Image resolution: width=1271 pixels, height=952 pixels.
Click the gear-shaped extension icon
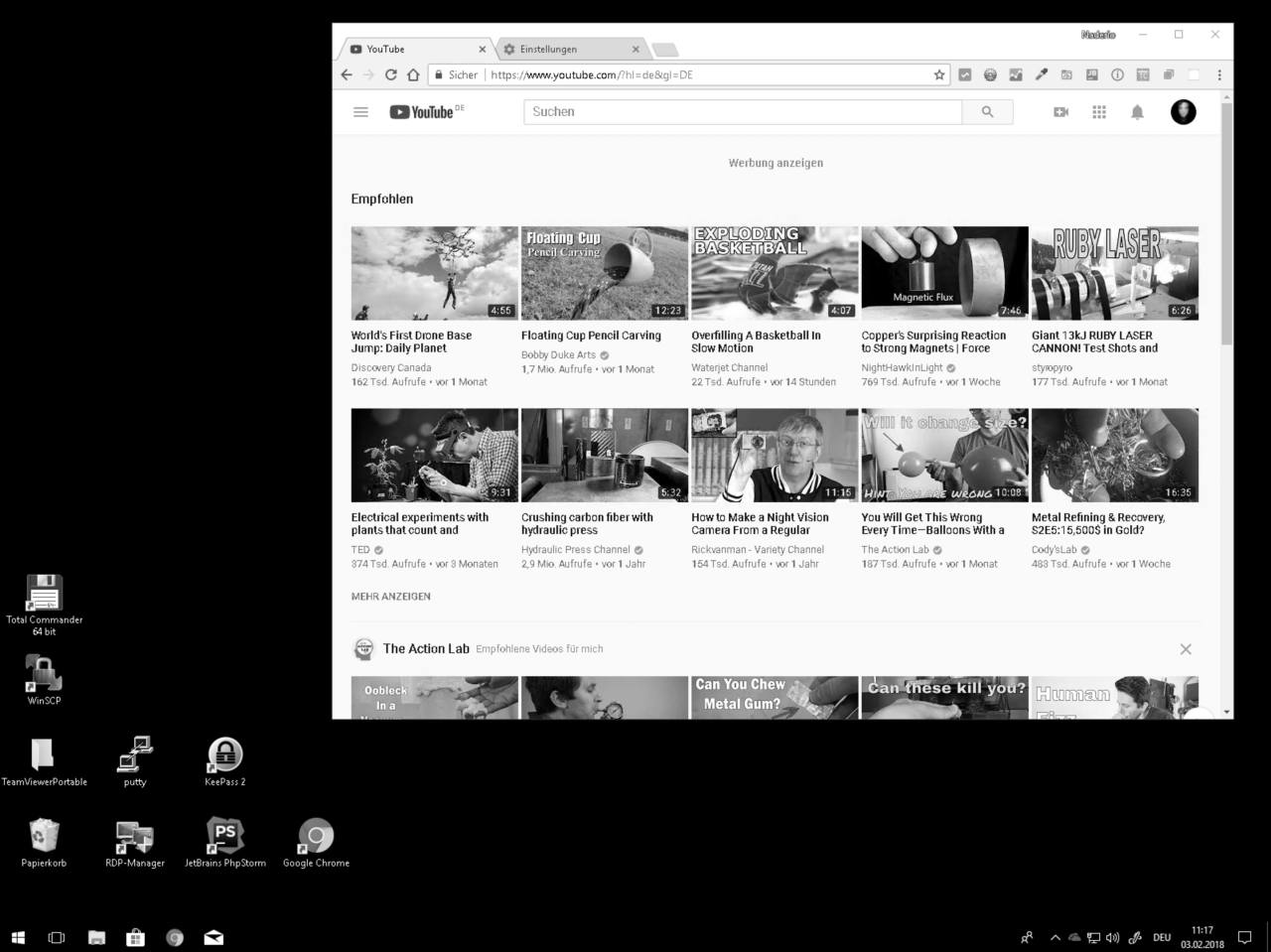click(x=990, y=74)
